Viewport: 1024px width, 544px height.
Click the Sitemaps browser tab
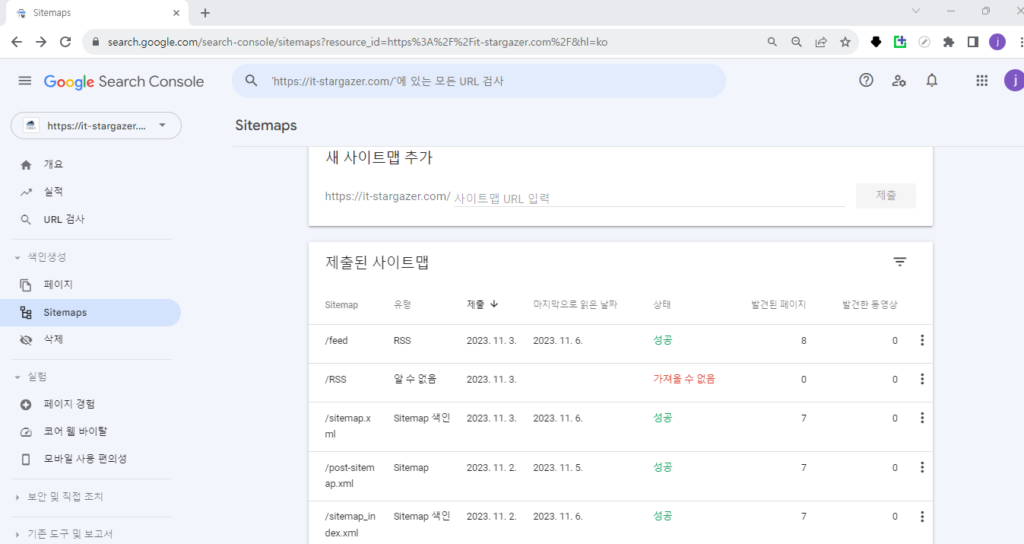(97, 13)
